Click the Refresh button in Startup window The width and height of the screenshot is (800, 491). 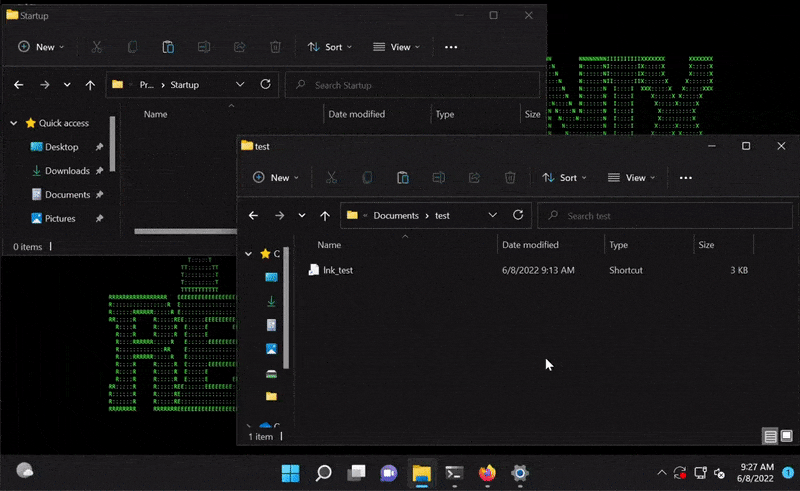[265, 85]
